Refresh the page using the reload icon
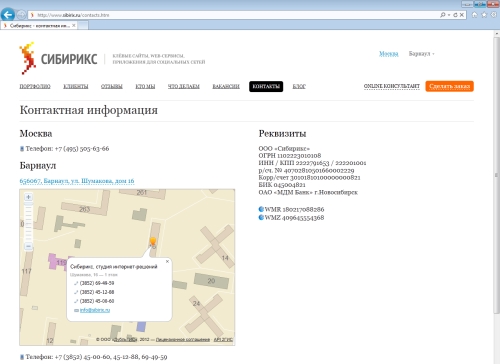Screen dimensions: 500x364 point(455,15)
